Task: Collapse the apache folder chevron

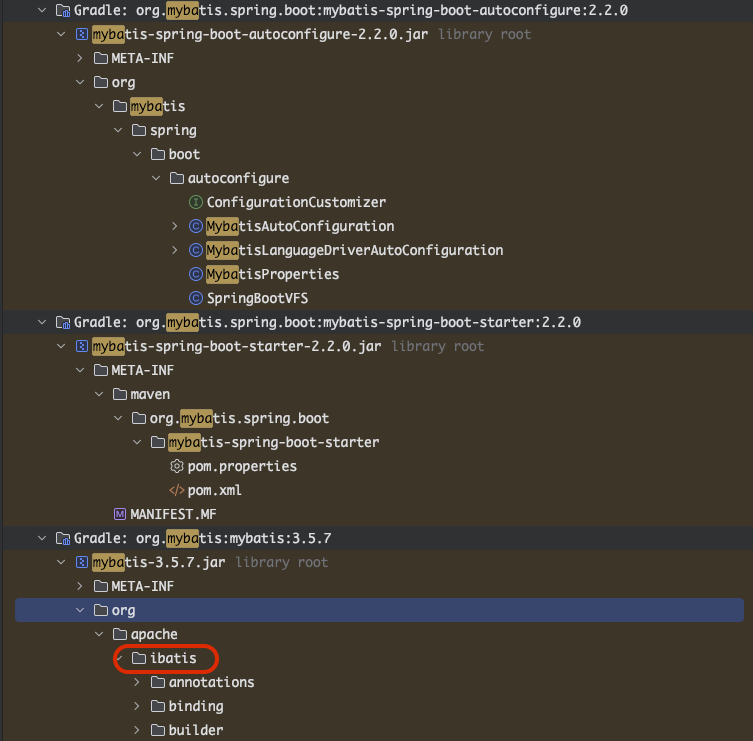Action: [99, 634]
